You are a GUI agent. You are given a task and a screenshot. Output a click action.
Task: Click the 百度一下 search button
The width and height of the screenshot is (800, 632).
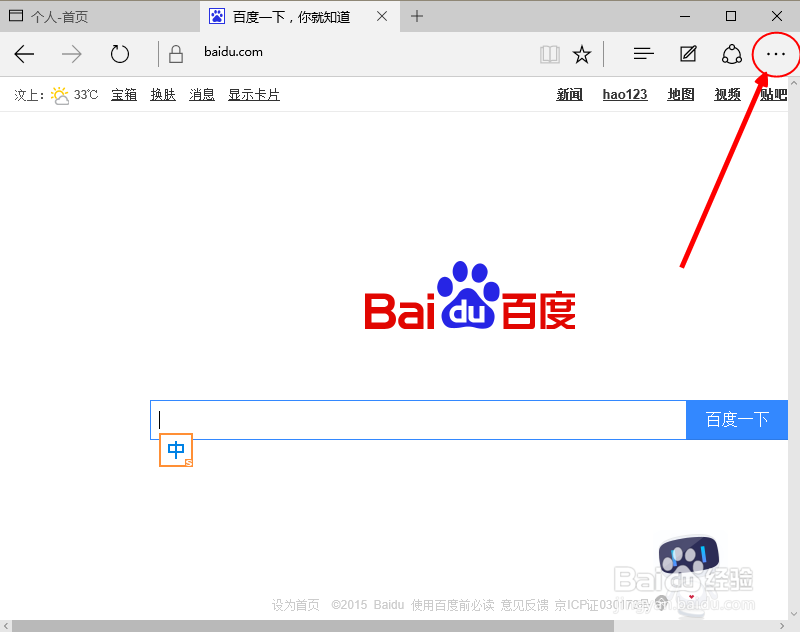click(737, 420)
